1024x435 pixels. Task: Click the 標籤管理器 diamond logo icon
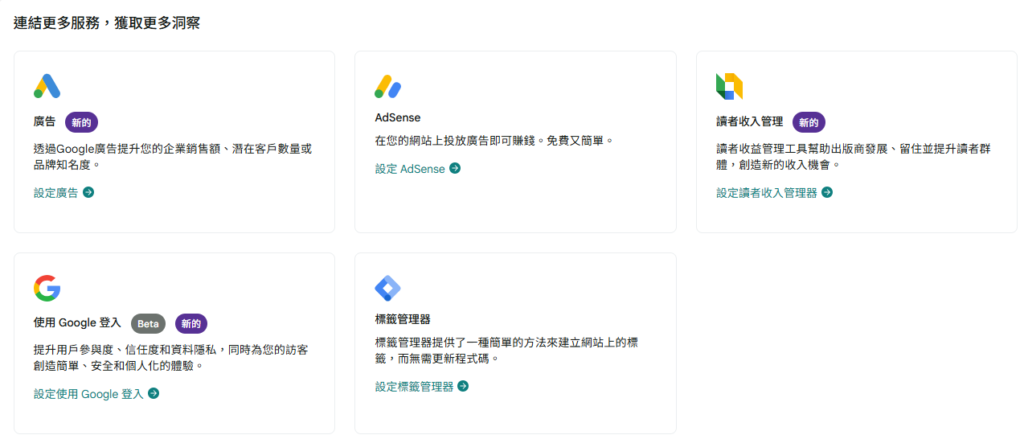pyautogui.click(x=388, y=288)
